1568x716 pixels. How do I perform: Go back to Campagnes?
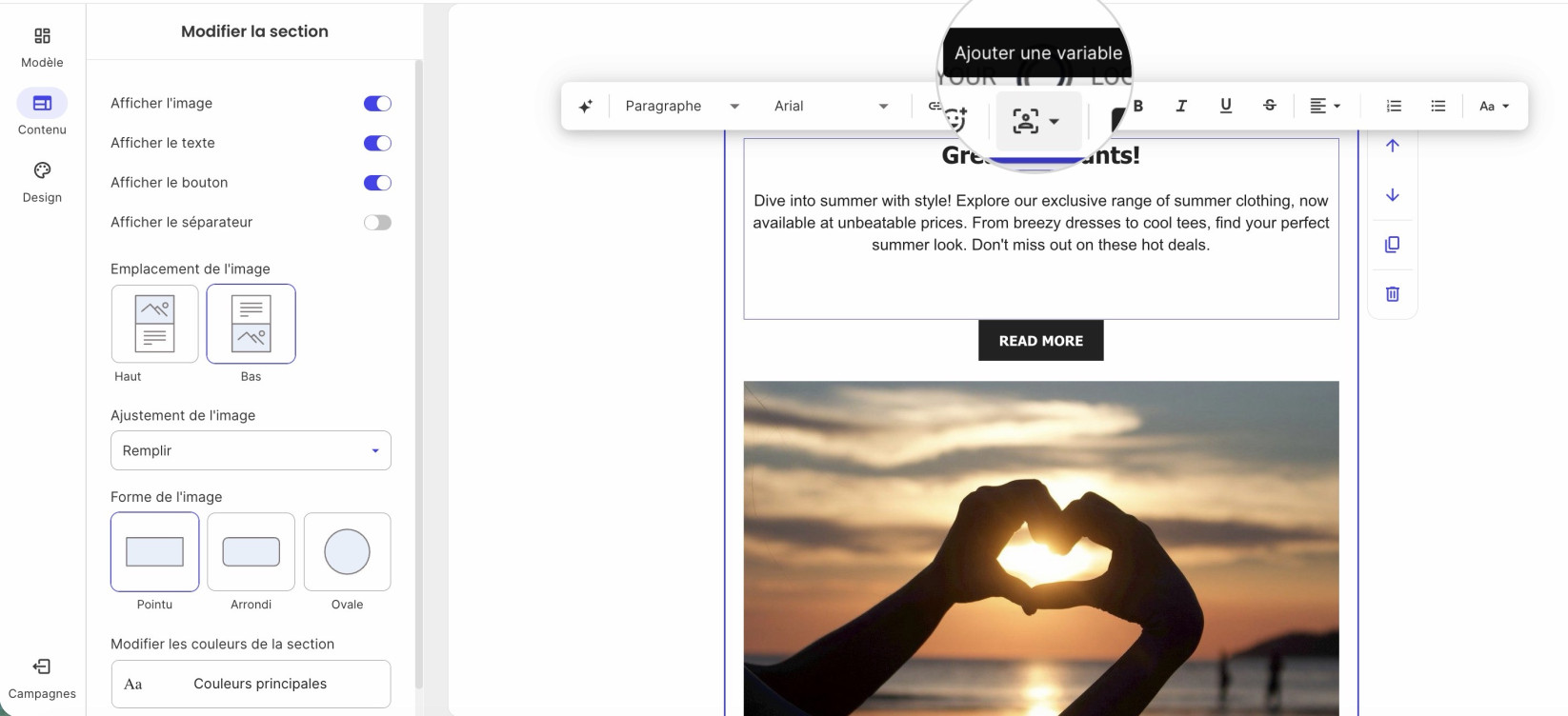coord(42,678)
